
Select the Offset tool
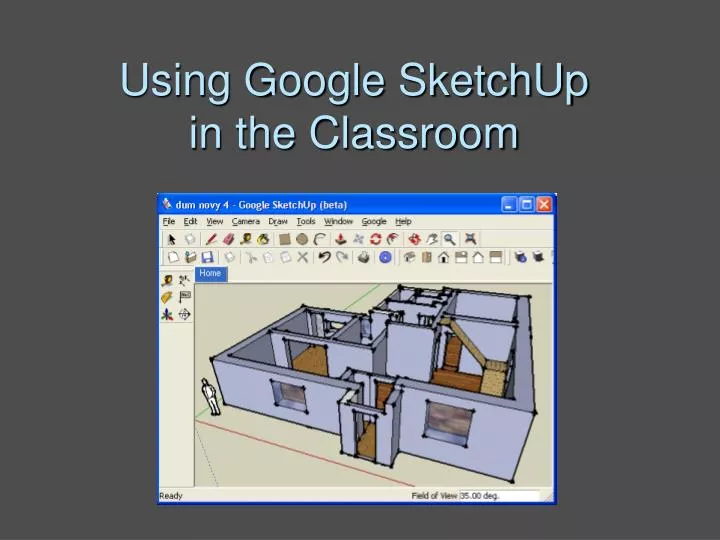pos(393,239)
